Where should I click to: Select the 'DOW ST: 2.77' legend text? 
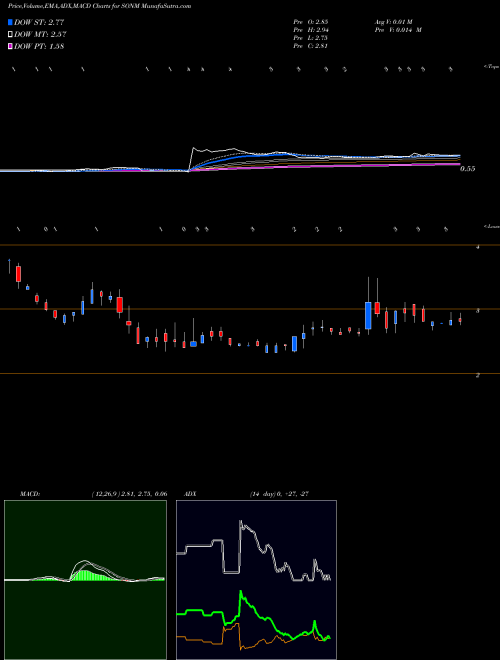(39, 22)
